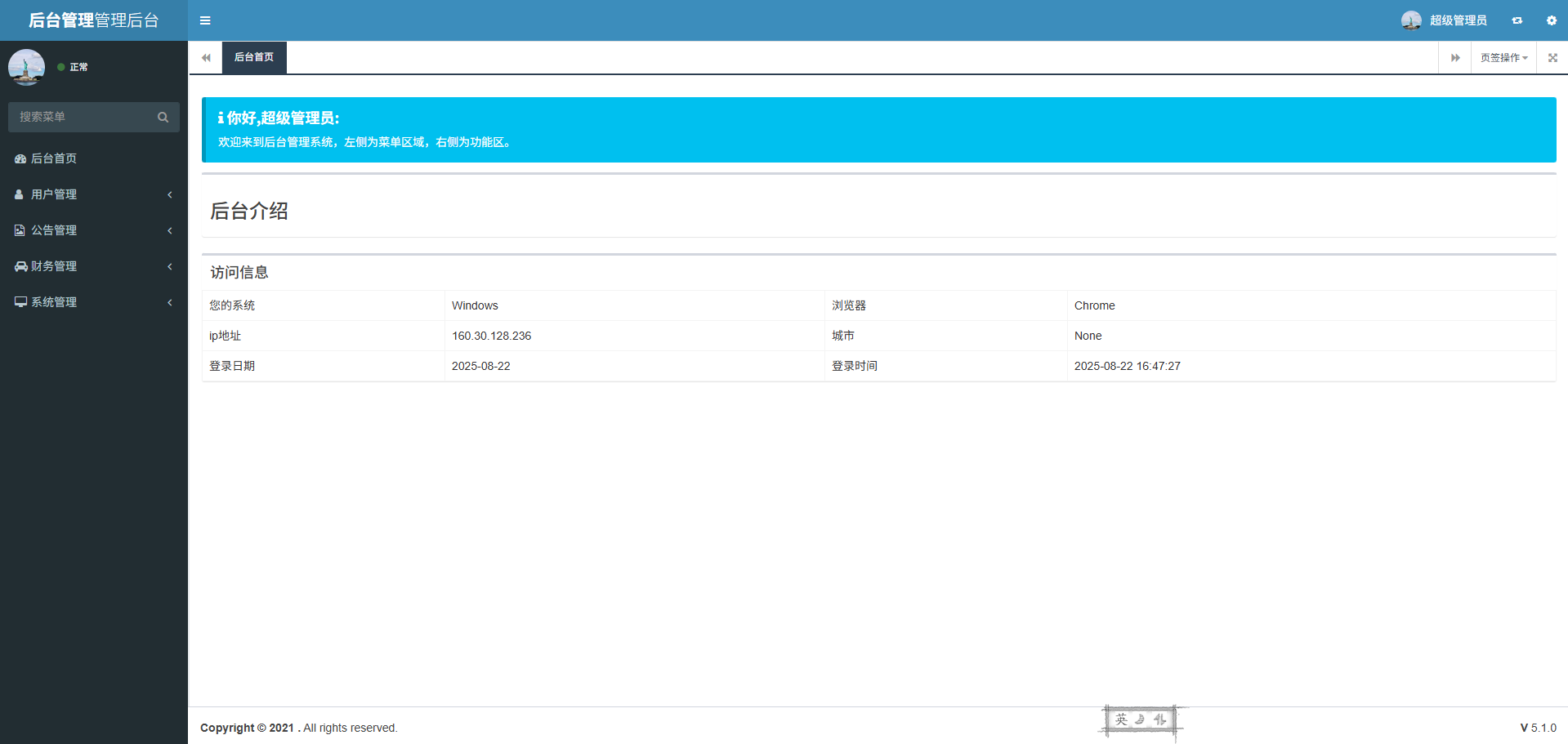Click the search magnifier icon in sidebar
Viewport: 1568px width, 744px height.
pyautogui.click(x=163, y=118)
